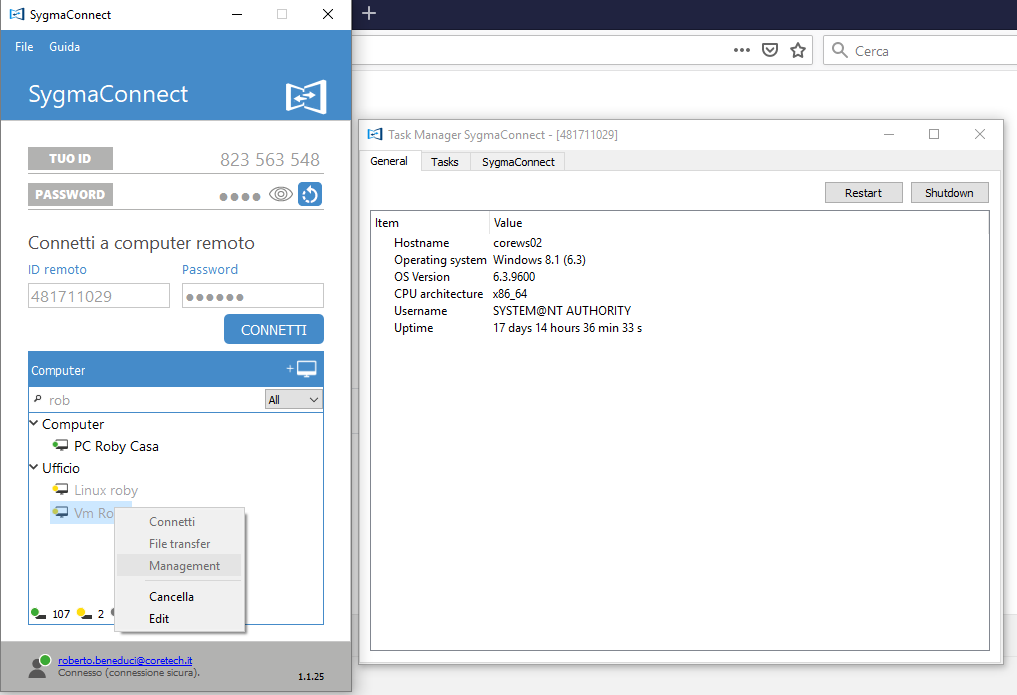Open the roberto.beneduci@coretech.it account link
The height and width of the screenshot is (695, 1017).
(x=125, y=660)
